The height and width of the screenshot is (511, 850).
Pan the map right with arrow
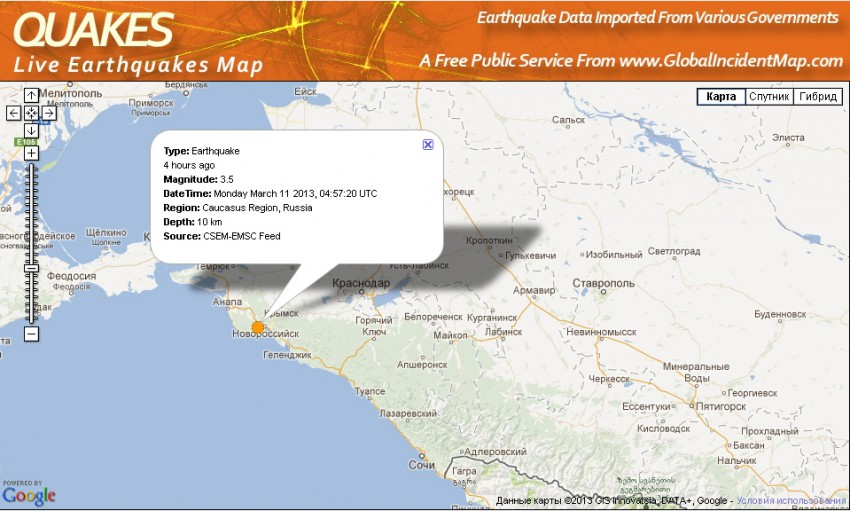pyautogui.click(x=48, y=113)
